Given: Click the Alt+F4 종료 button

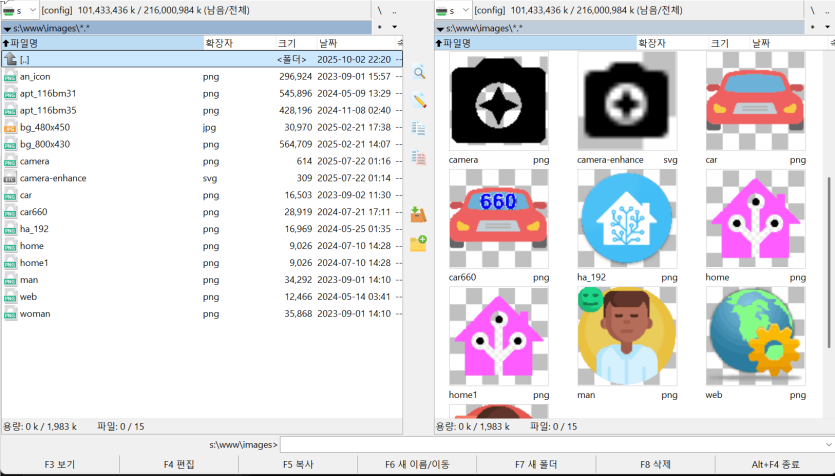Looking at the screenshot, I should tap(775, 464).
